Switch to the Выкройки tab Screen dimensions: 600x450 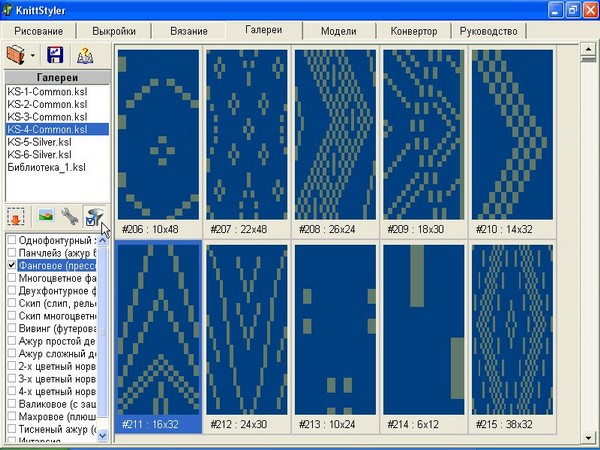[114, 31]
